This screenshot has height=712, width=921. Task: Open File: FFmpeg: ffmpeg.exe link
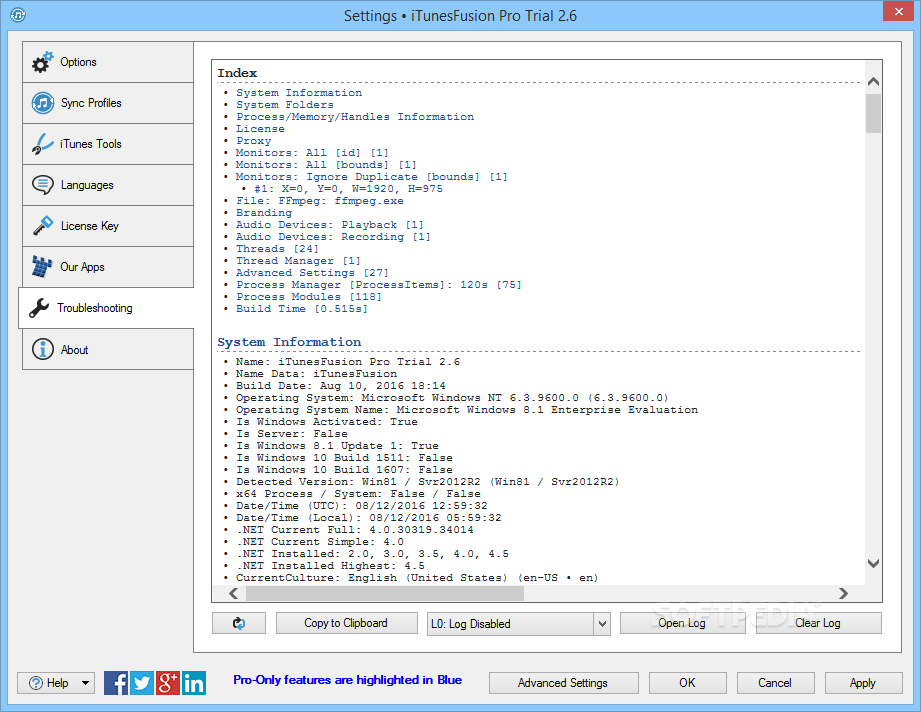pyautogui.click(x=320, y=201)
